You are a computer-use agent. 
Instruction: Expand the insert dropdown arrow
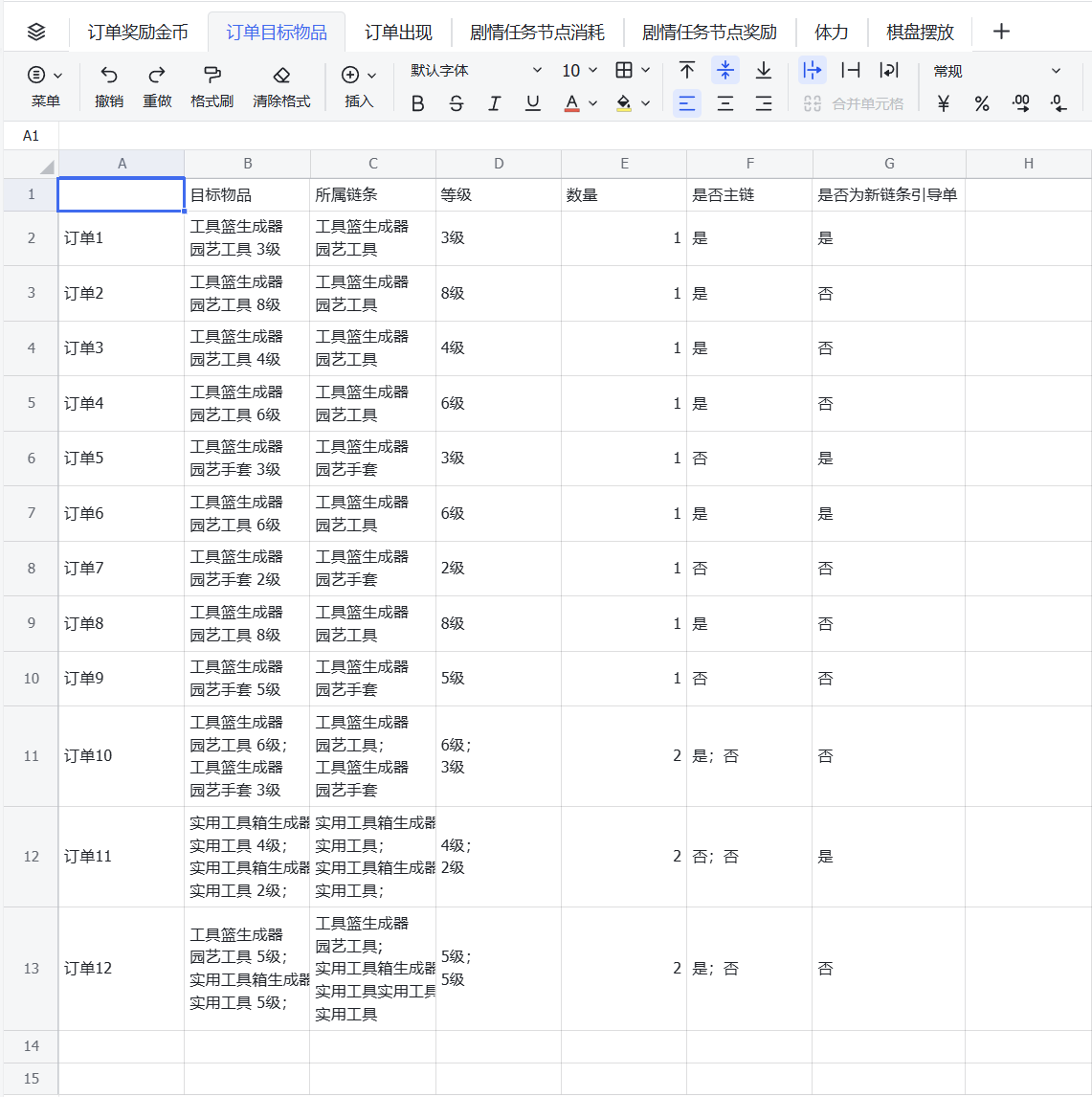[x=372, y=75]
